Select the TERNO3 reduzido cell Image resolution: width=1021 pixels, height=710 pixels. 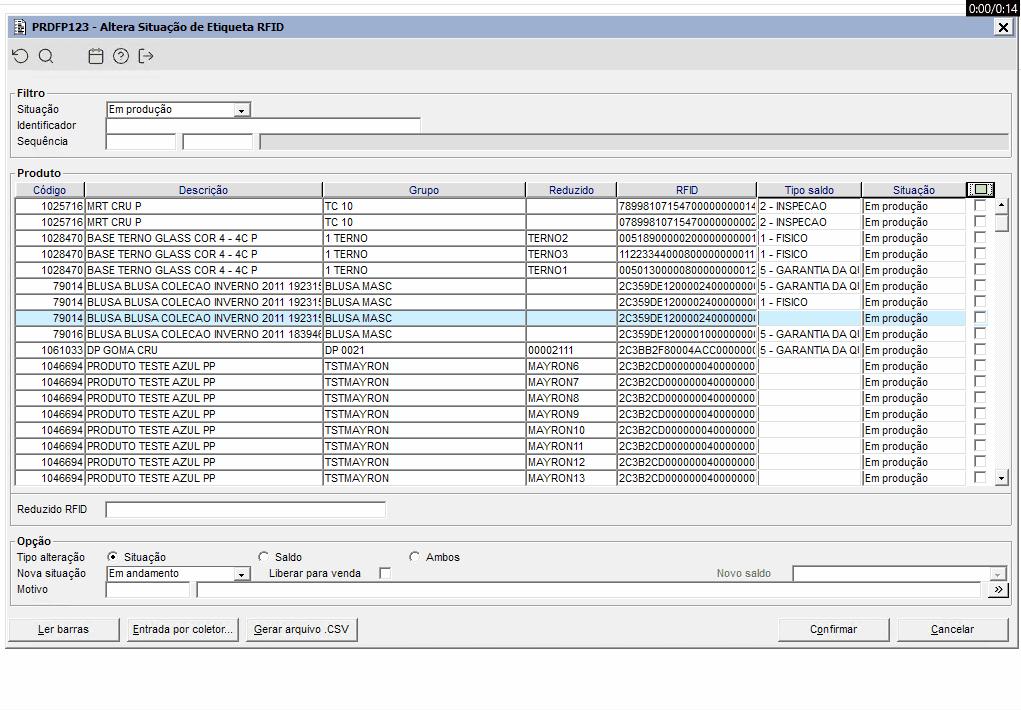pyautogui.click(x=571, y=254)
